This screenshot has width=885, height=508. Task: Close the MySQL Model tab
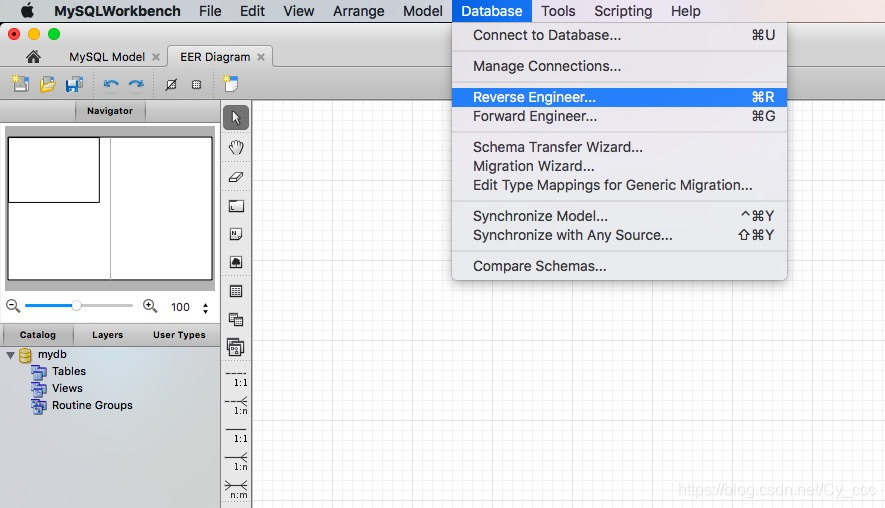click(156, 57)
